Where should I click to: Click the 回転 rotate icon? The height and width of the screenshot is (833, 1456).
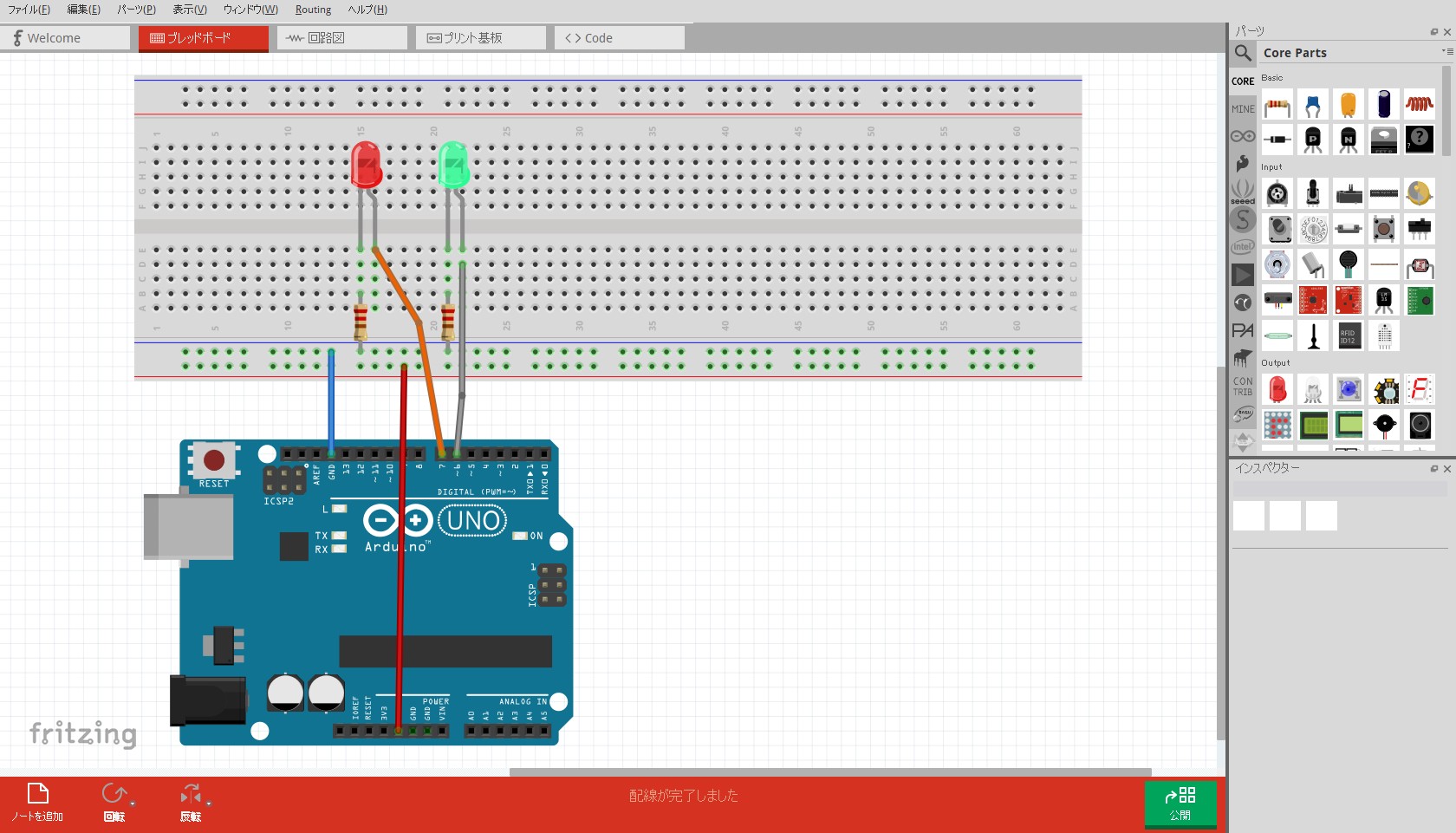coord(113,793)
